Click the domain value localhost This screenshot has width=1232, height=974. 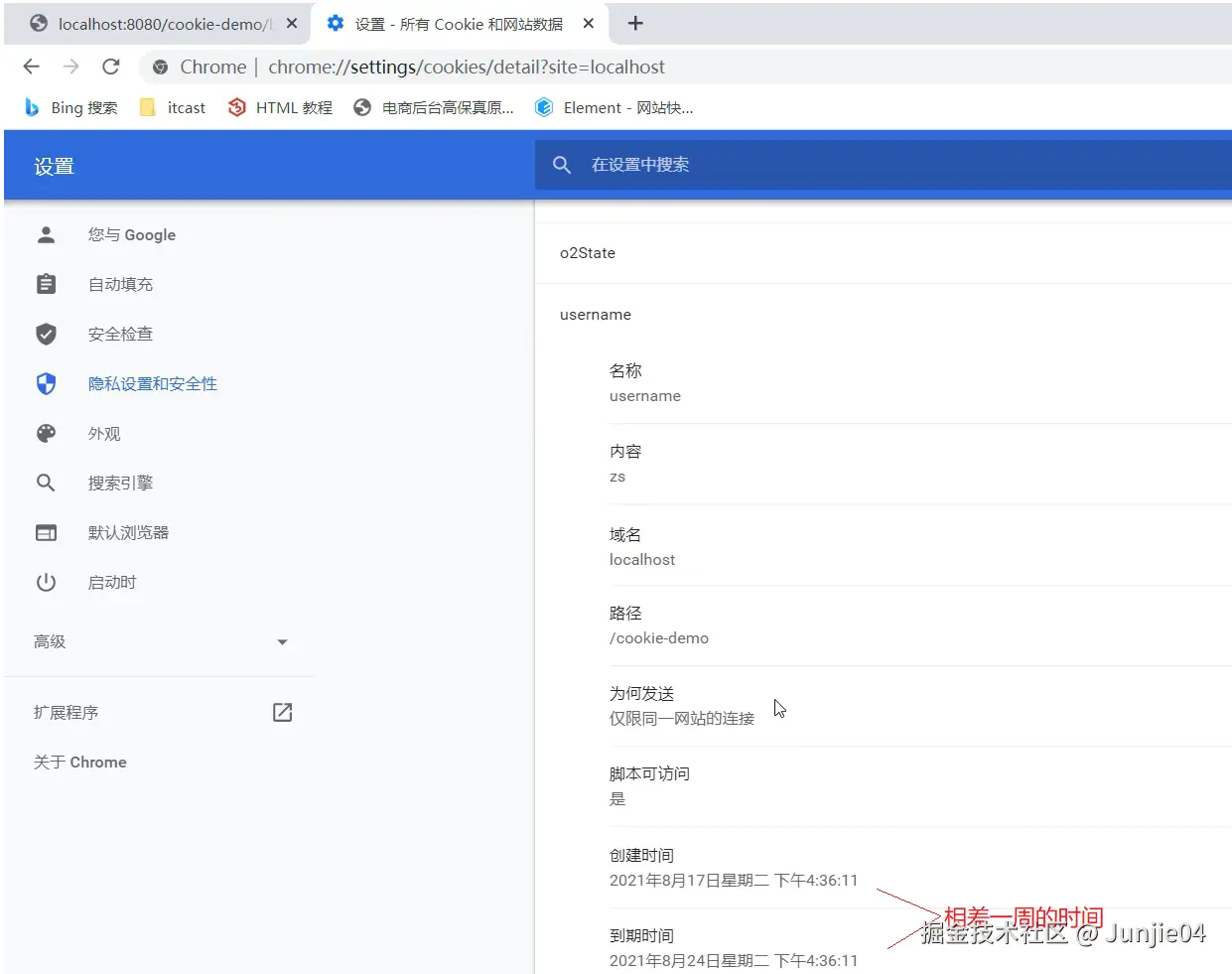[642, 559]
